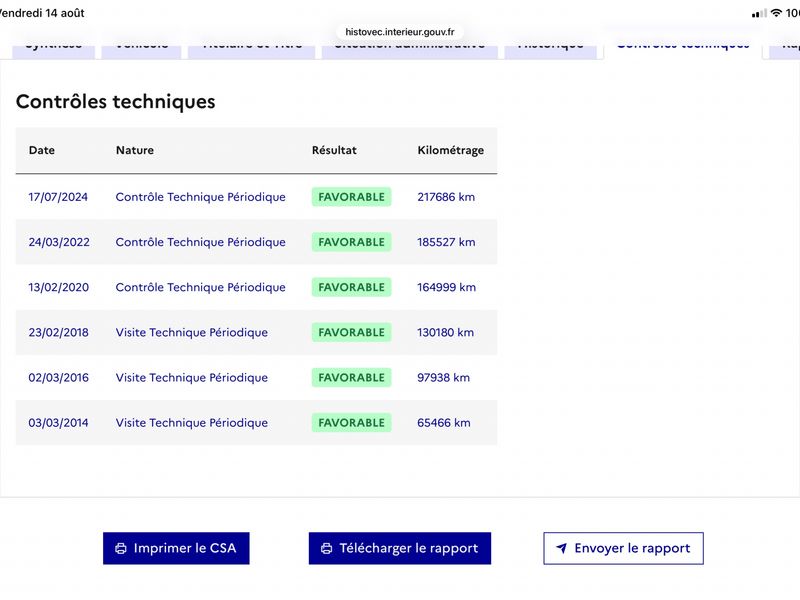Click Visite Technique Périodique in 02/03/2016 row

192,378
